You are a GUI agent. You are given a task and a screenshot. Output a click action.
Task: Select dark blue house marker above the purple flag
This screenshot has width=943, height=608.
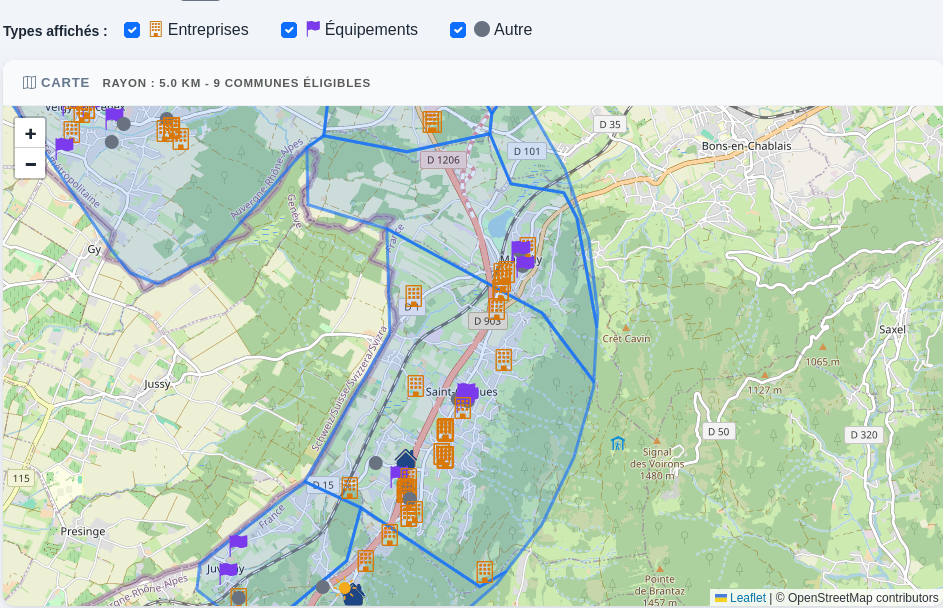(406, 459)
